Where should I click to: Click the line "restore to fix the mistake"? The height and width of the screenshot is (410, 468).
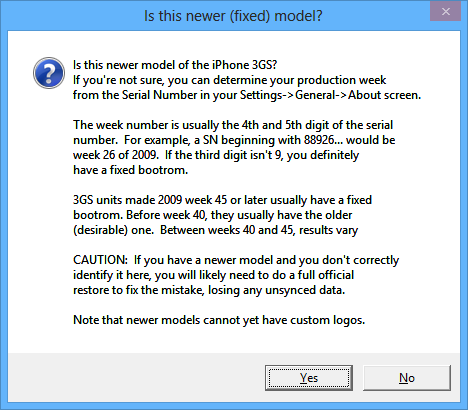coord(209,290)
